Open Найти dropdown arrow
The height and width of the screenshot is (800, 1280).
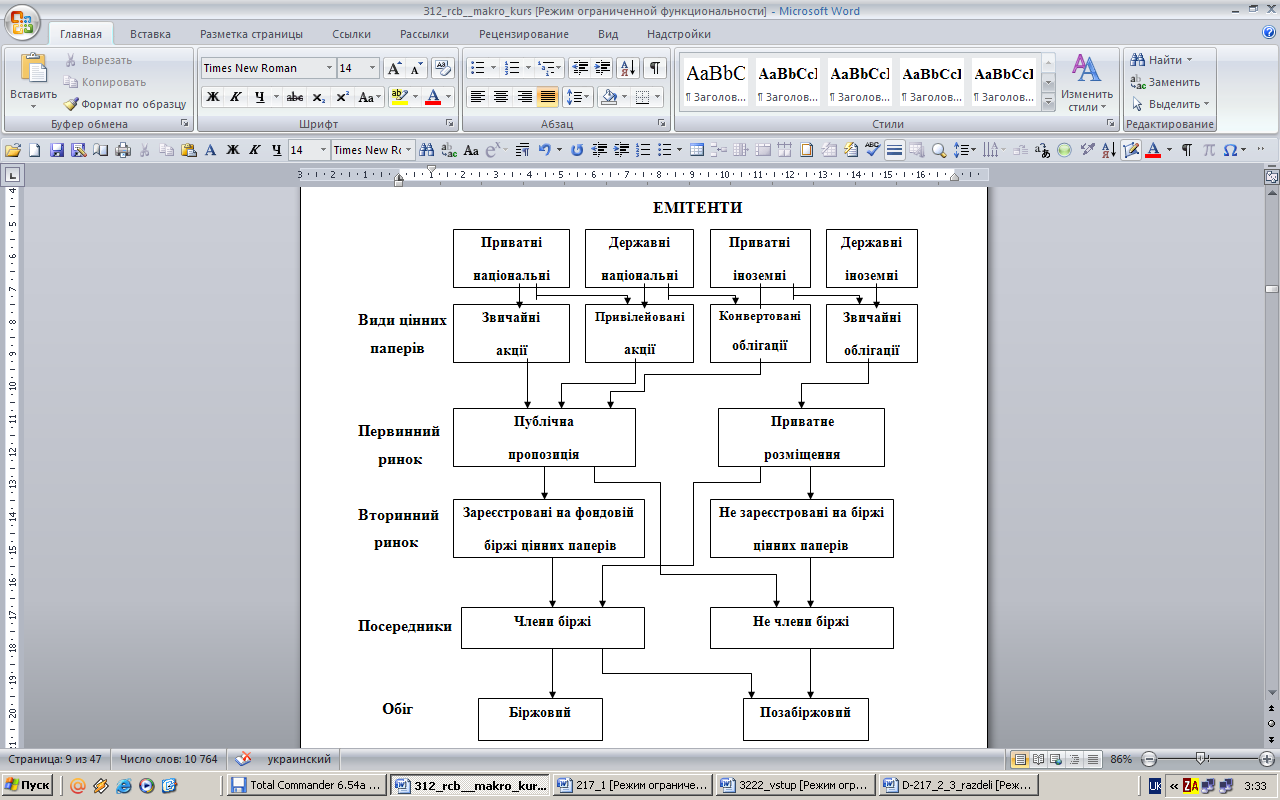pos(1190,60)
